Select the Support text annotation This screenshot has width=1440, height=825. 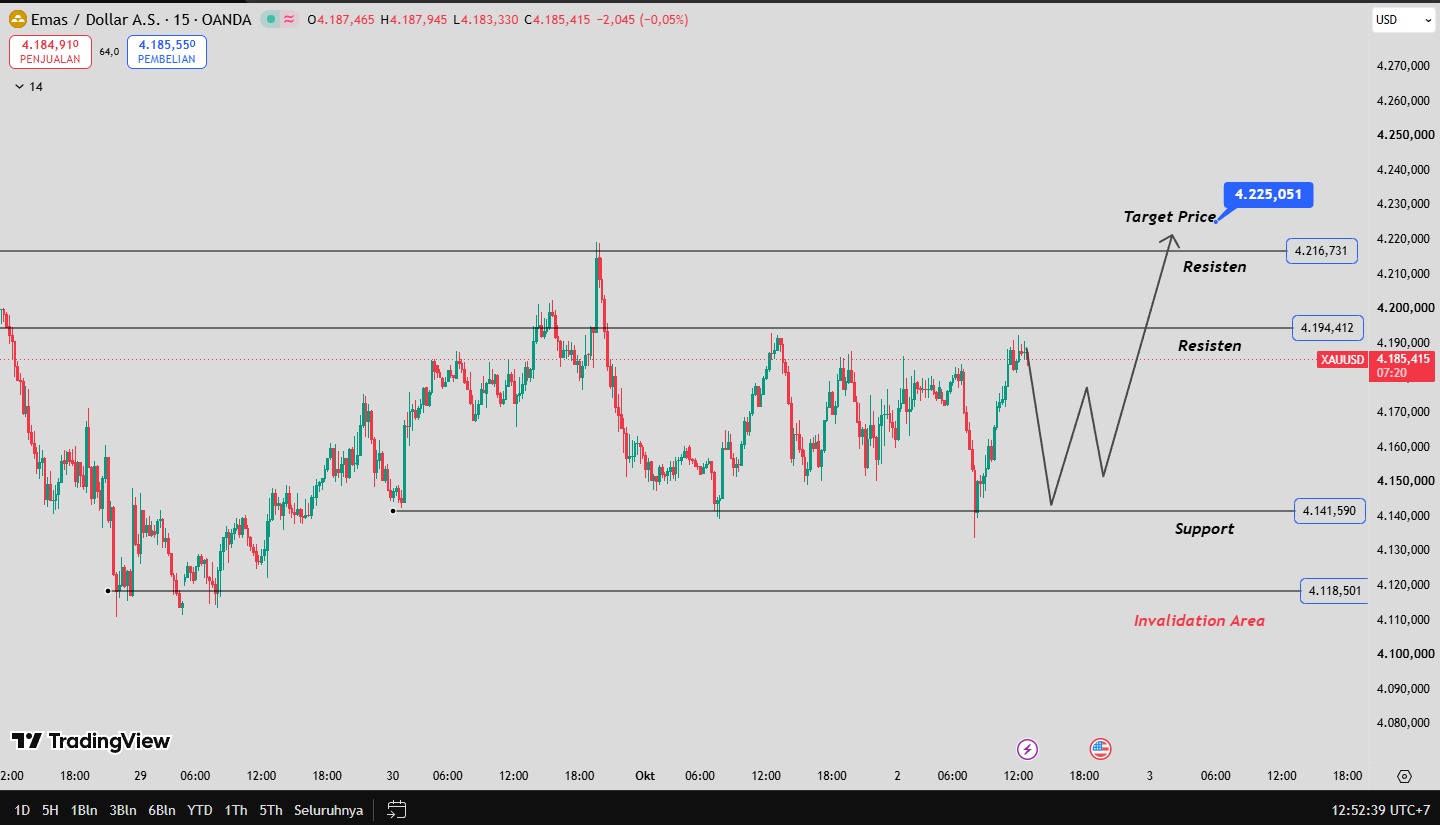(1204, 529)
